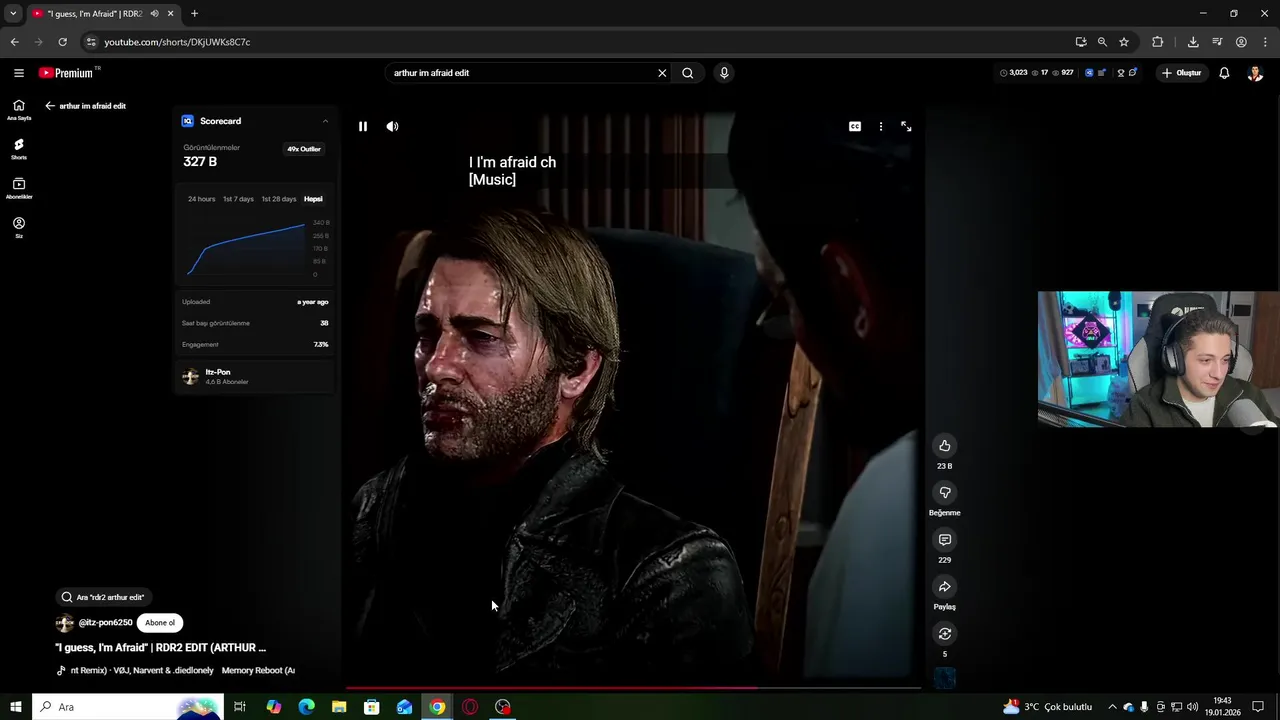Select the 1st 7 days stats tab
This screenshot has height=720, width=1280.
[x=238, y=199]
